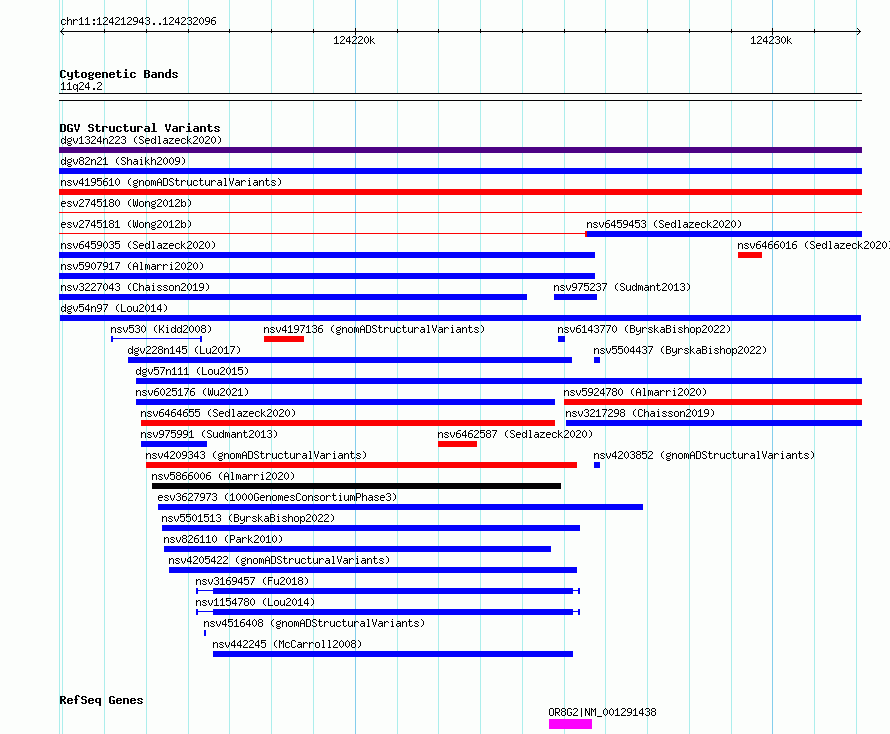
Task: Select the dgv57n111 (Lou2015) label
Action: 192,371
